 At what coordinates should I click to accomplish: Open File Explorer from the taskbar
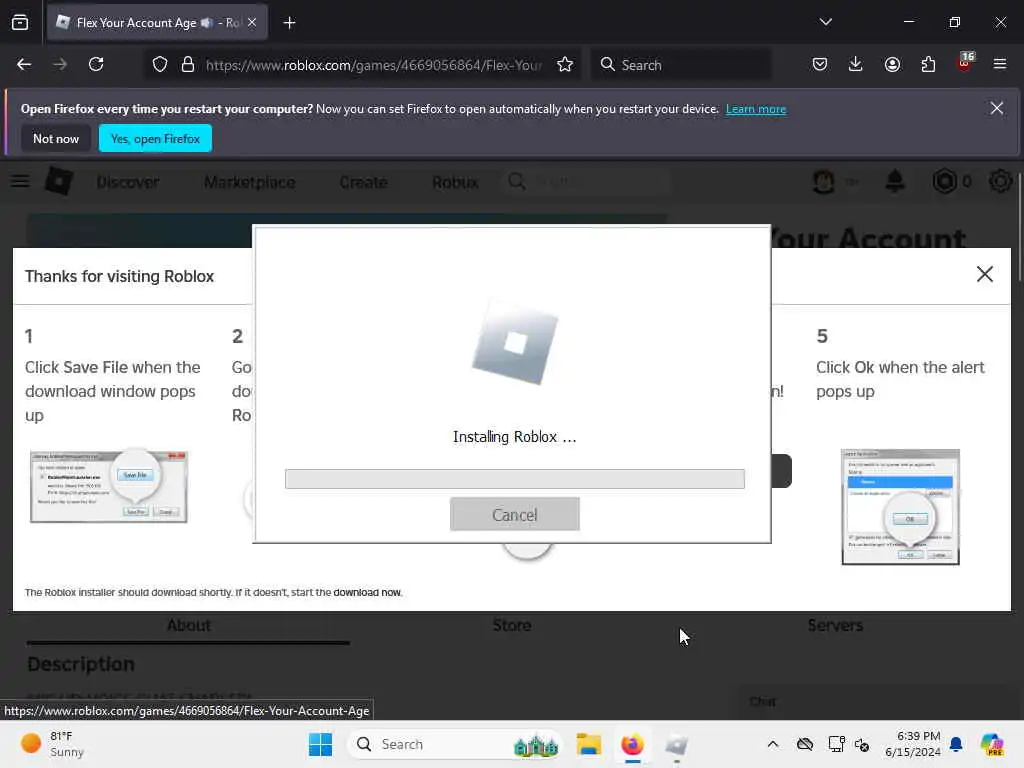pos(588,744)
